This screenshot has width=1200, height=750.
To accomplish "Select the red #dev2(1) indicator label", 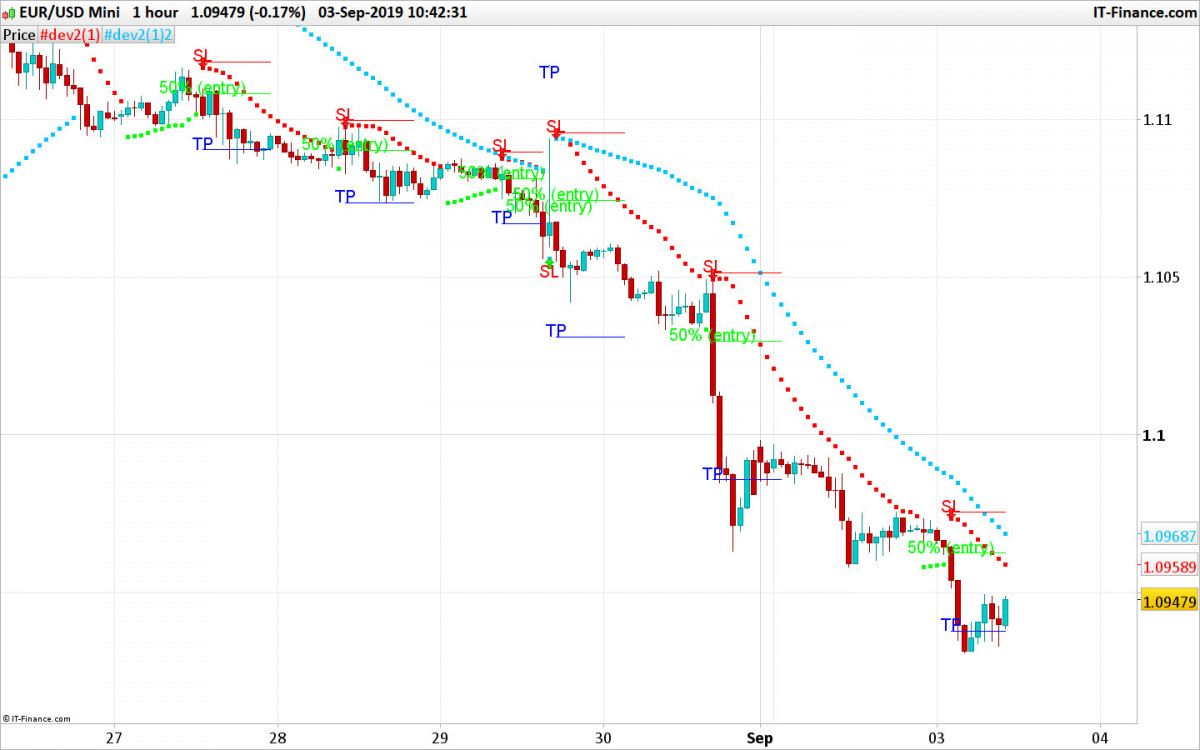I will click(69, 34).
